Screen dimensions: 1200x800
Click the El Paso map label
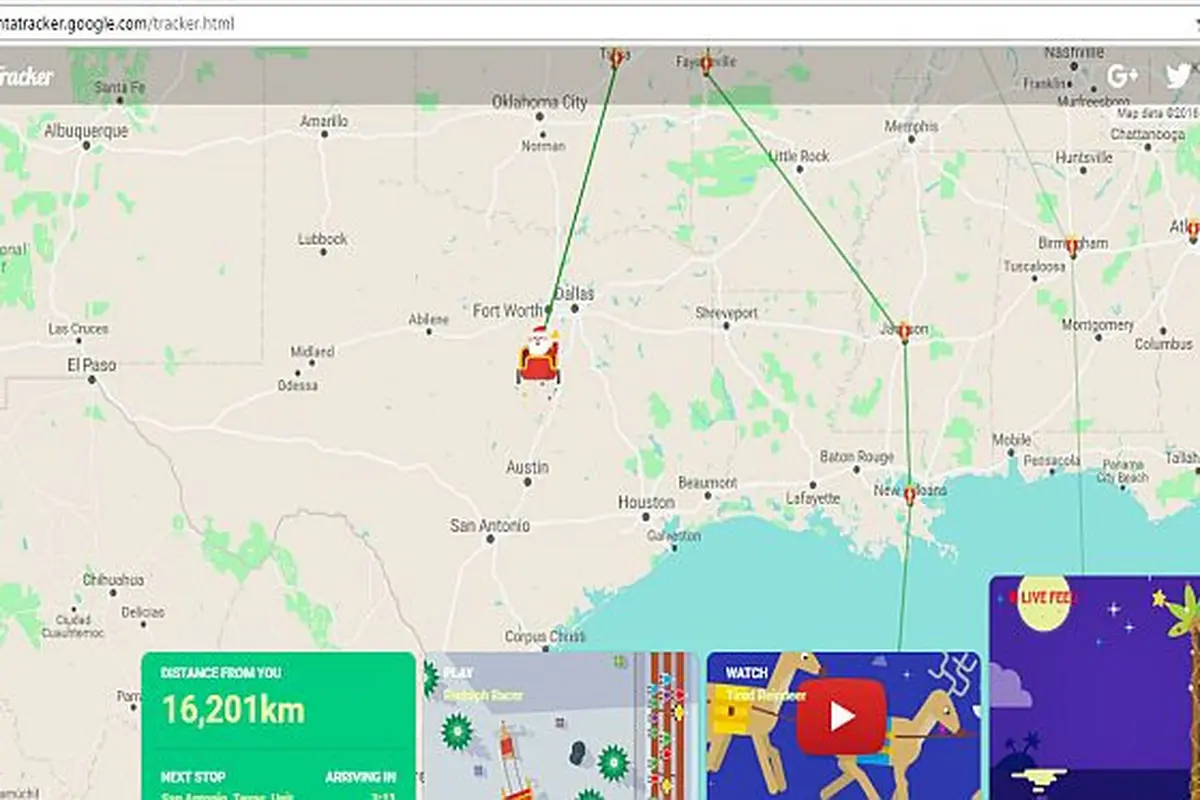point(92,366)
